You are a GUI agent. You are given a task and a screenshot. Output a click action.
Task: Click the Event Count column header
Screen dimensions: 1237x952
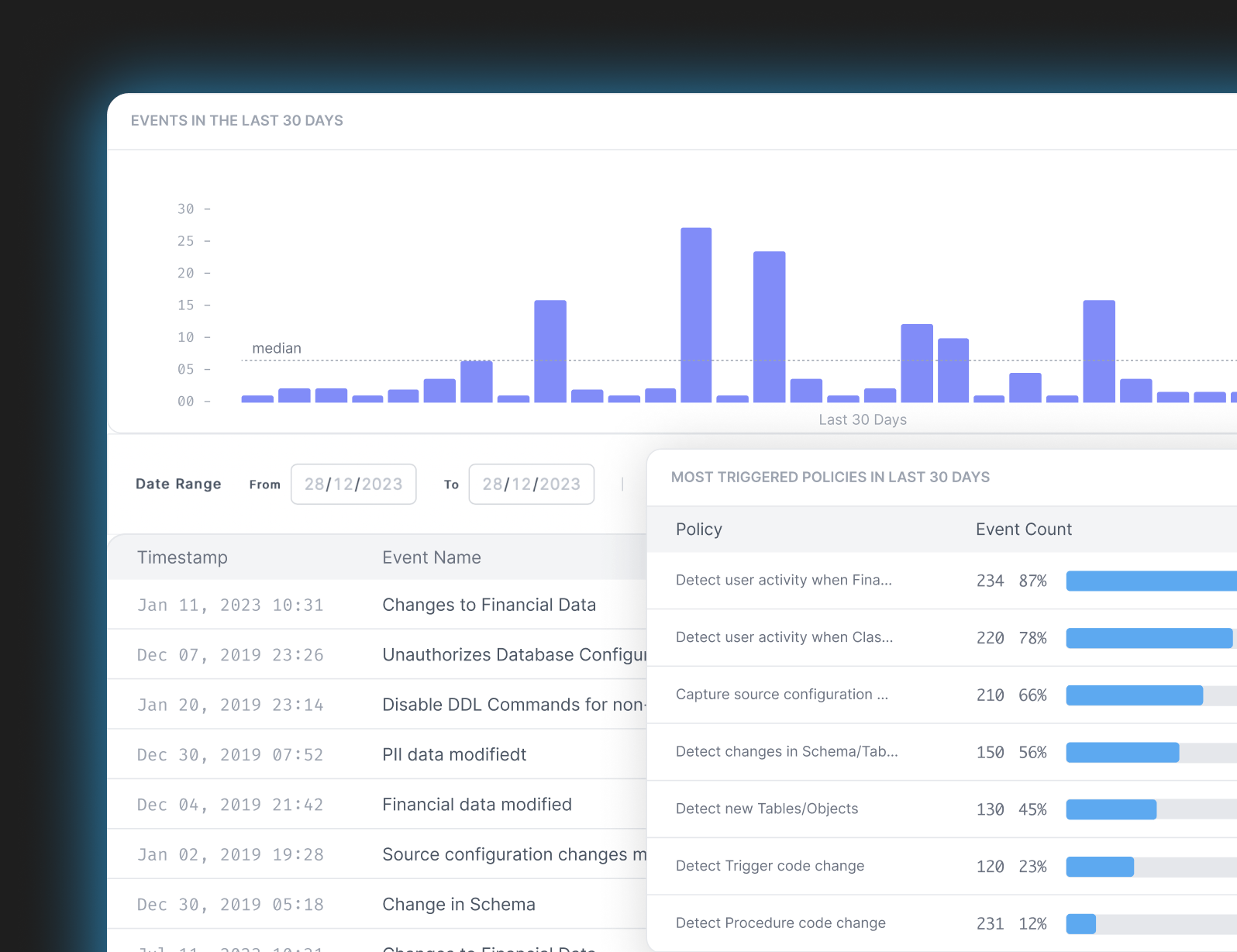pos(1023,529)
